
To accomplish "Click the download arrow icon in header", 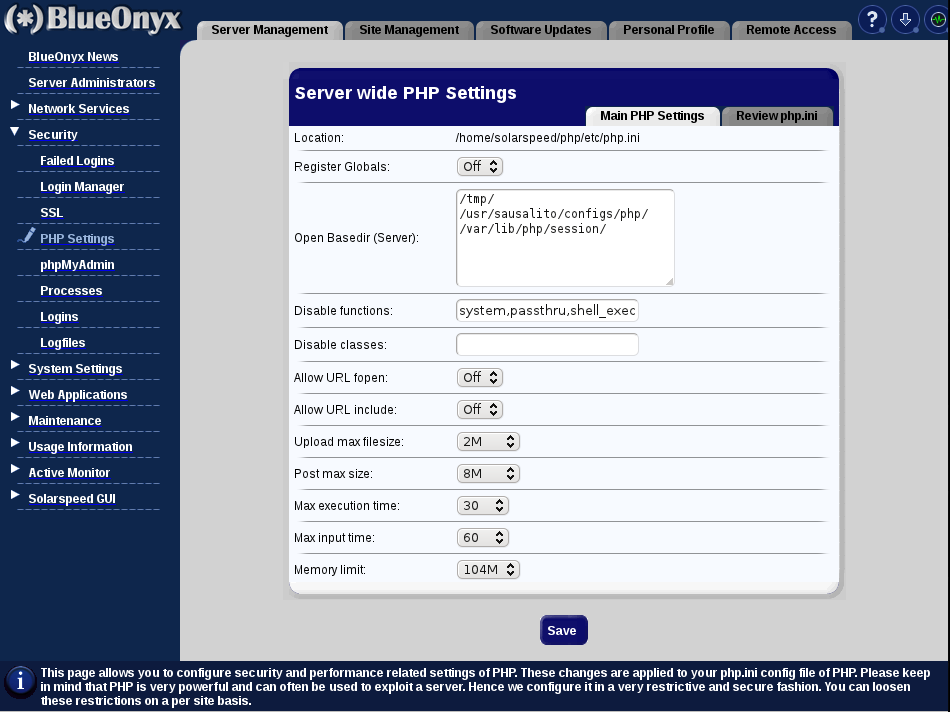I will click(x=905, y=20).
